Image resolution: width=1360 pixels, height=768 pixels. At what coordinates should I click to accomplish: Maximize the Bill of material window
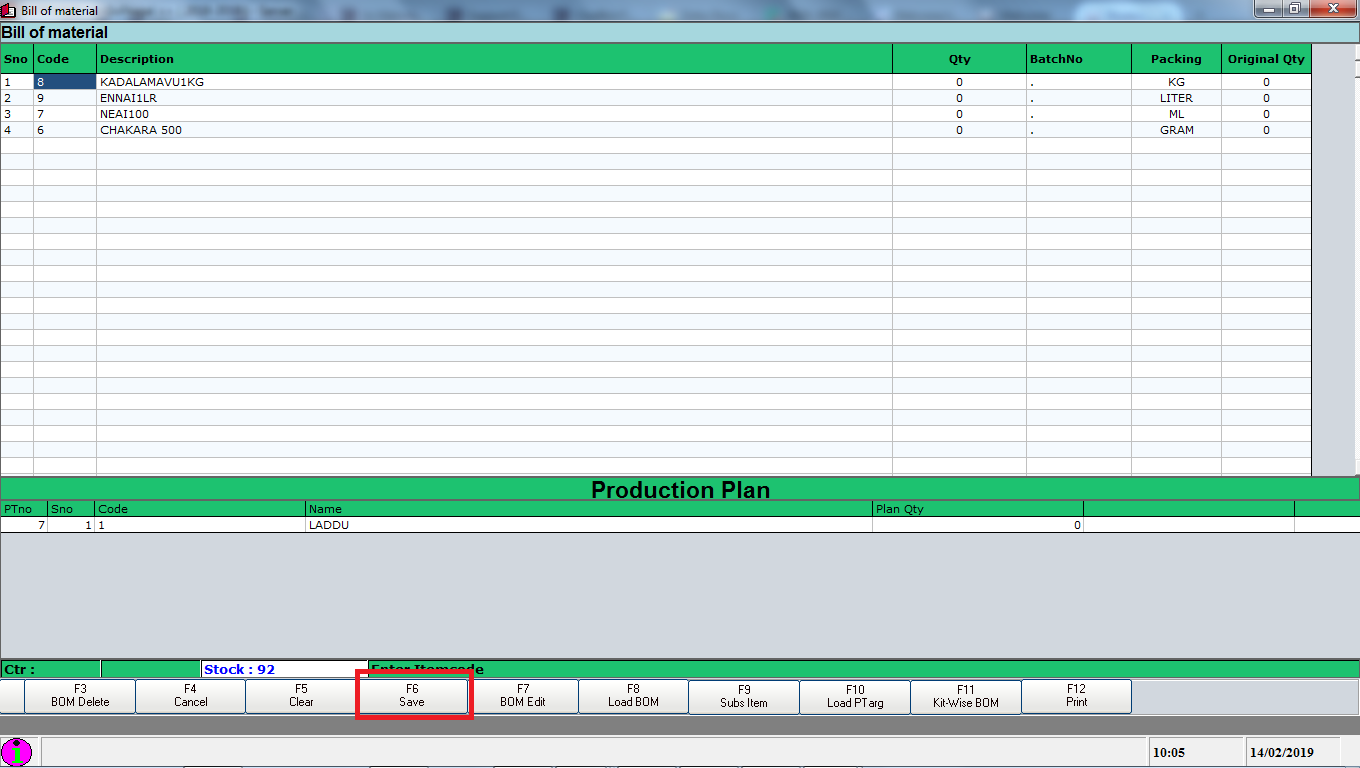(1295, 8)
